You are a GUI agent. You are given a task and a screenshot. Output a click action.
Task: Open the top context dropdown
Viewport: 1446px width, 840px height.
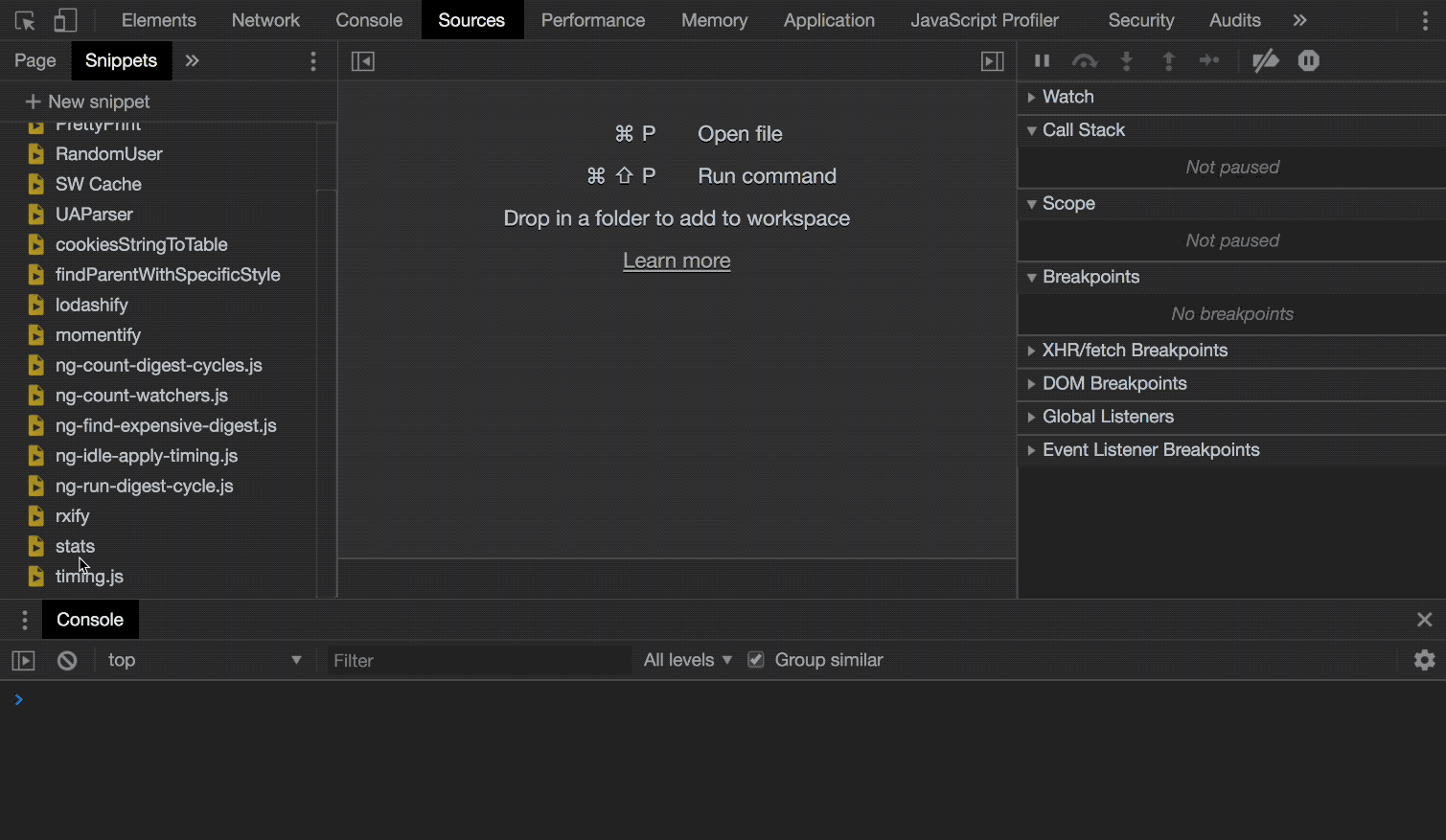pyautogui.click(x=203, y=660)
